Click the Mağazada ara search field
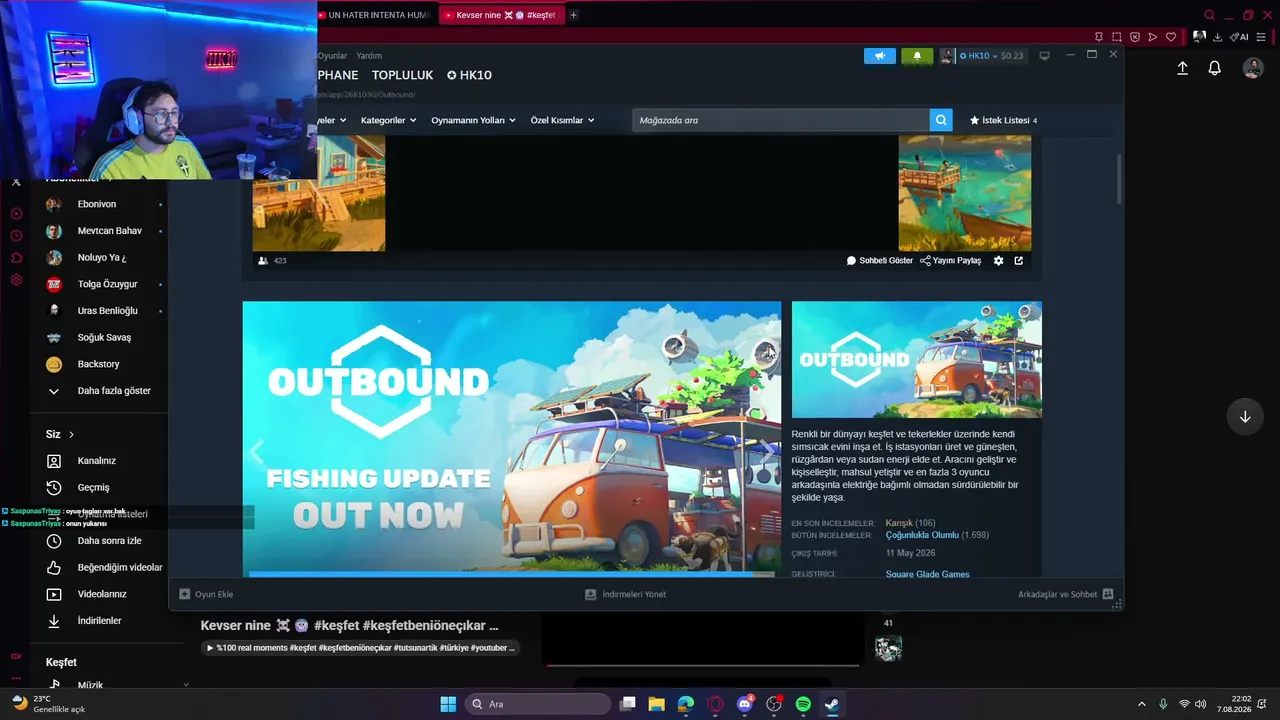This screenshot has height=720, width=1280. 781,120
